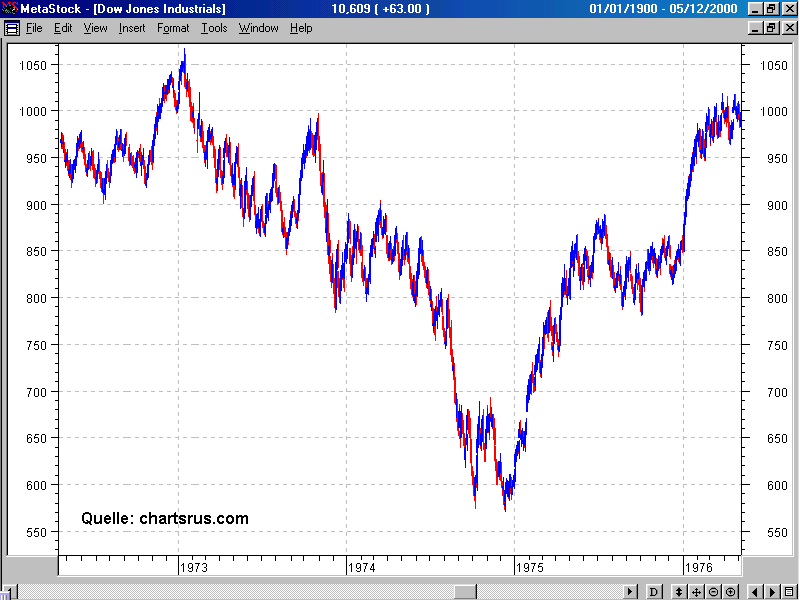800x600 pixels.
Task: Click the next security right triangle
Action: [772, 592]
